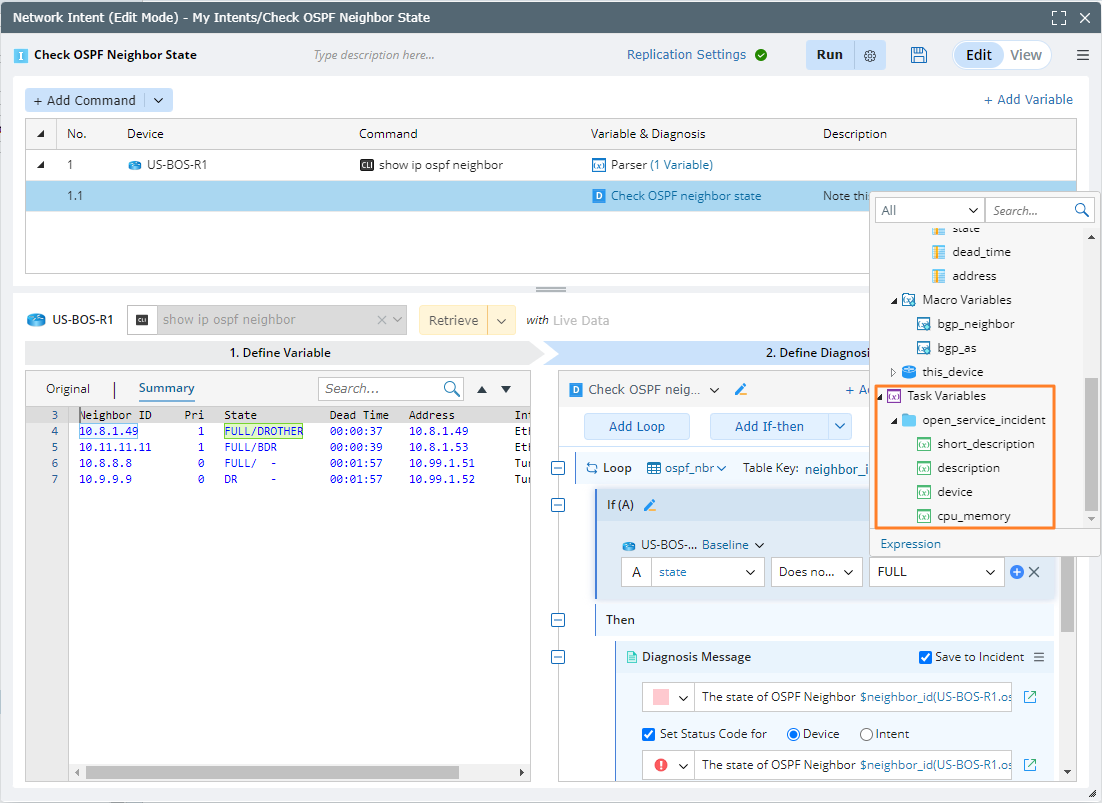1102x803 pixels.
Task: Click the Add Variable link
Action: 1028,100
